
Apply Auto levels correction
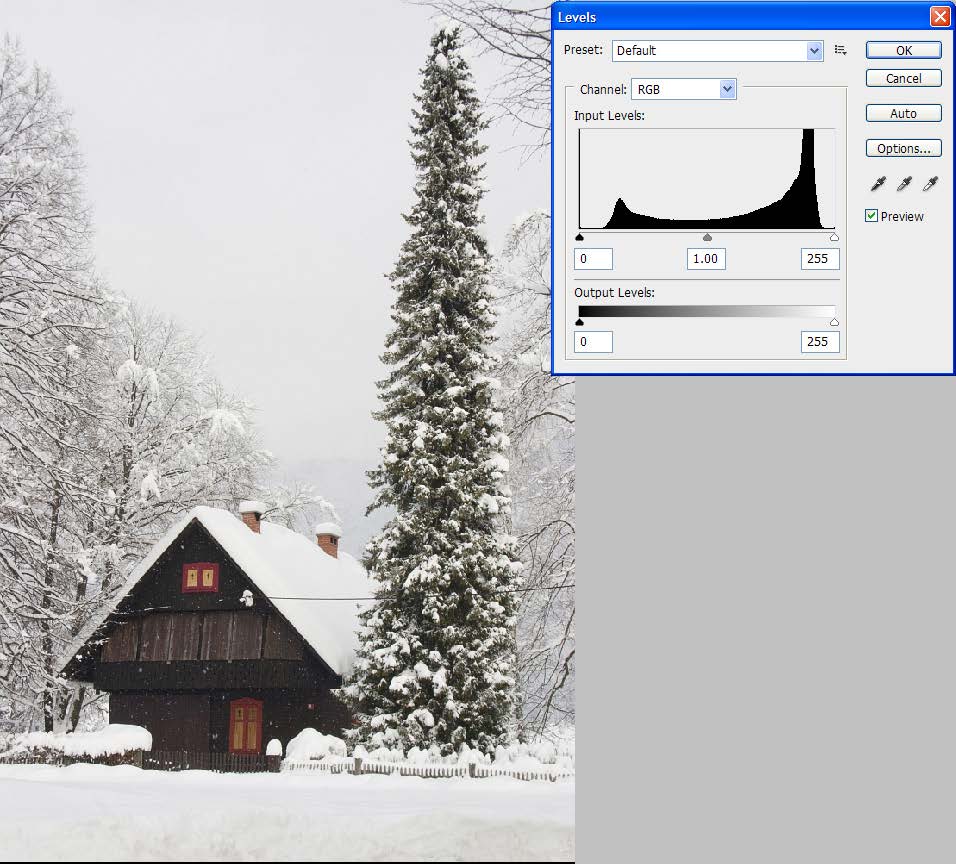903,113
